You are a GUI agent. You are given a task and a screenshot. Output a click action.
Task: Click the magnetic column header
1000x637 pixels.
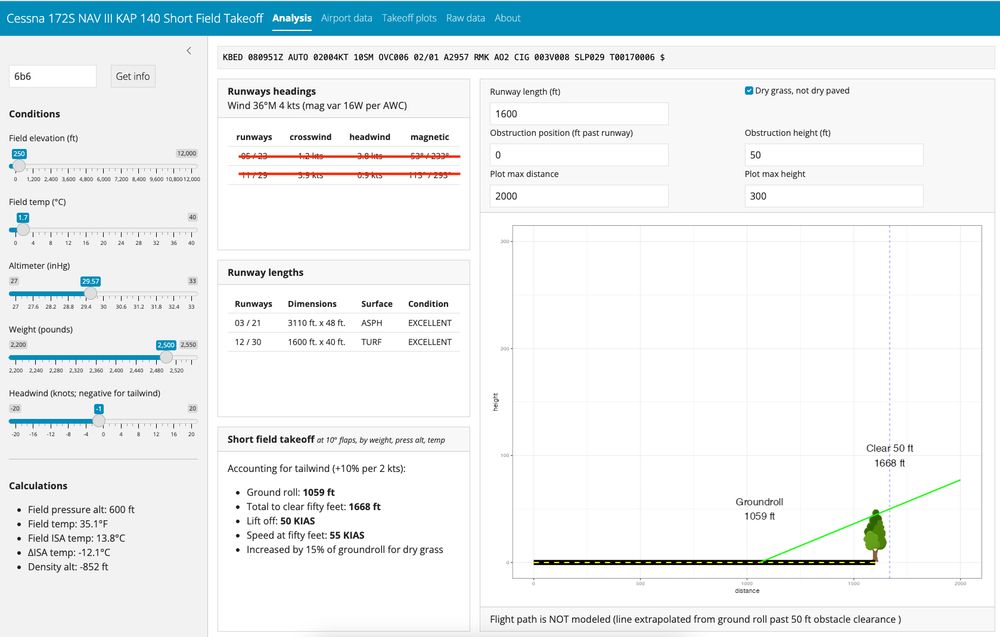(x=430, y=137)
